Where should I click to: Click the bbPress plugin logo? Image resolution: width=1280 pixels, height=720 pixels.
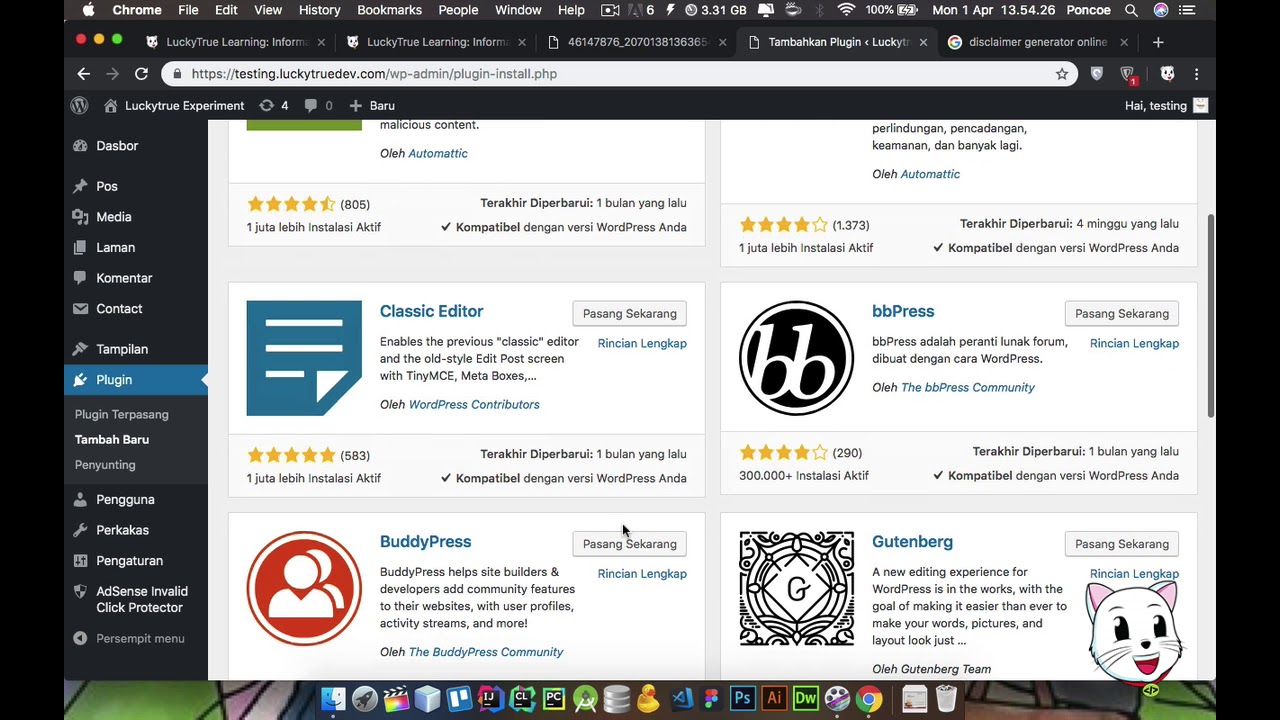(796, 358)
